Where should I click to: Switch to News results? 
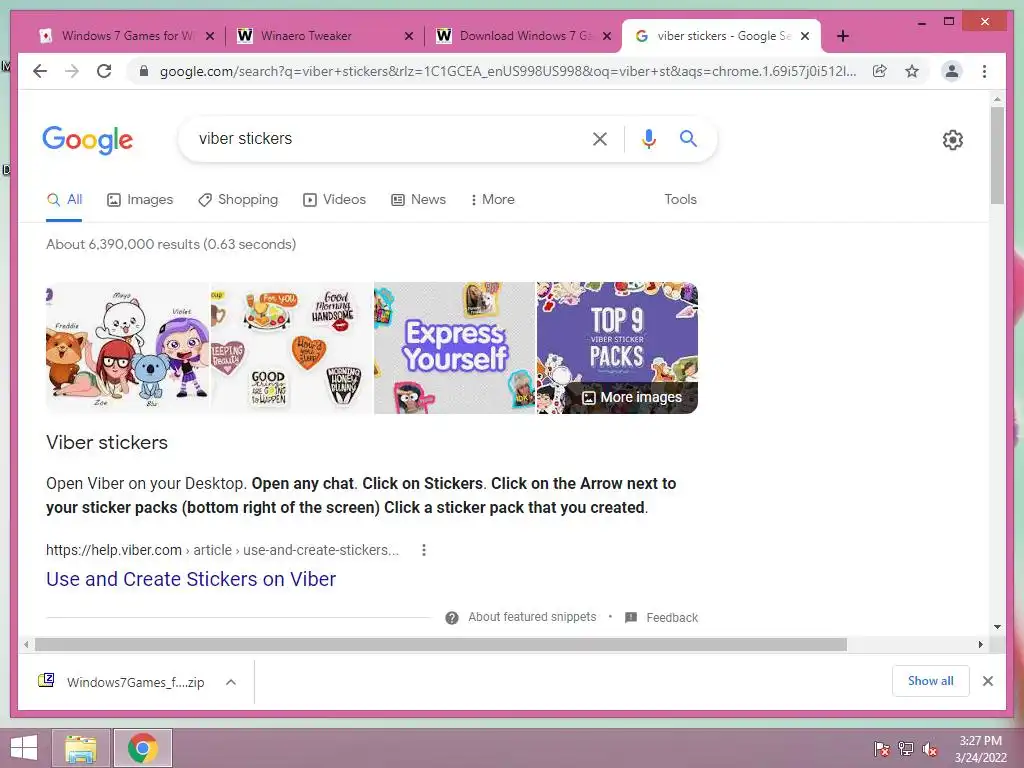click(x=419, y=200)
